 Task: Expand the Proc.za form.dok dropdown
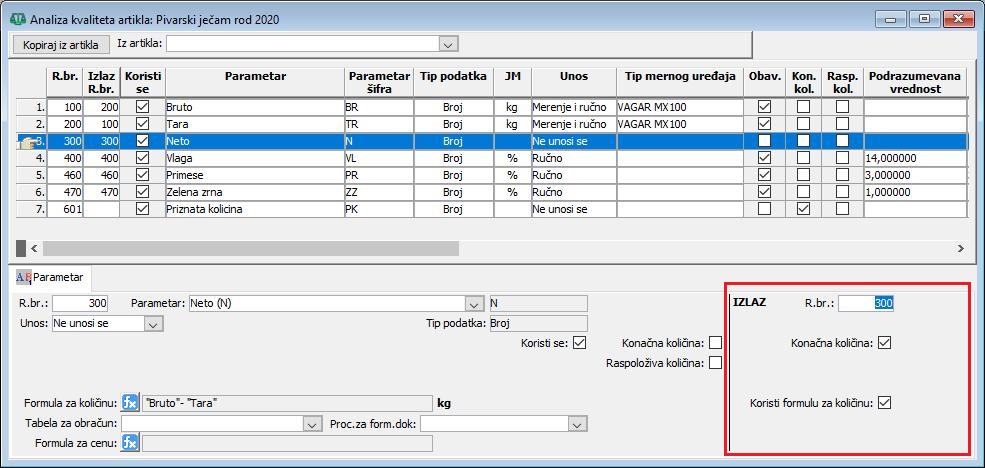coord(576,424)
